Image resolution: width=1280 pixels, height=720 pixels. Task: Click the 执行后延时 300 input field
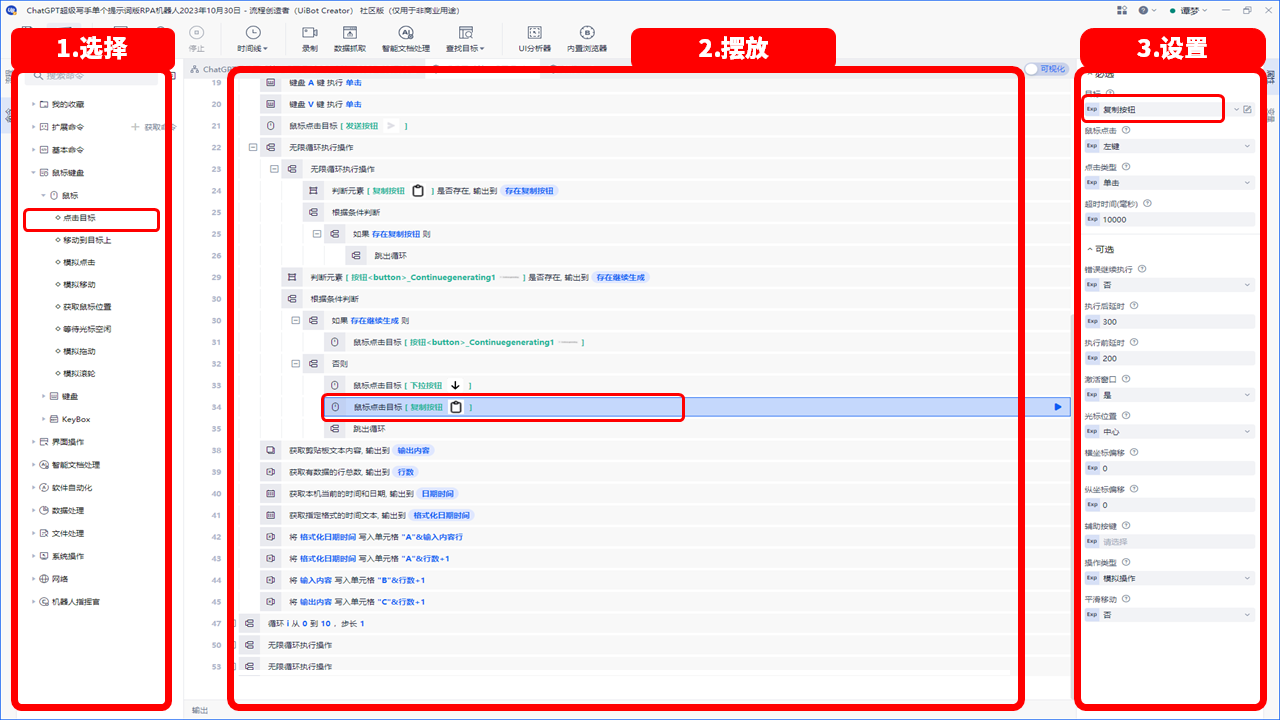pyautogui.click(x=1169, y=322)
